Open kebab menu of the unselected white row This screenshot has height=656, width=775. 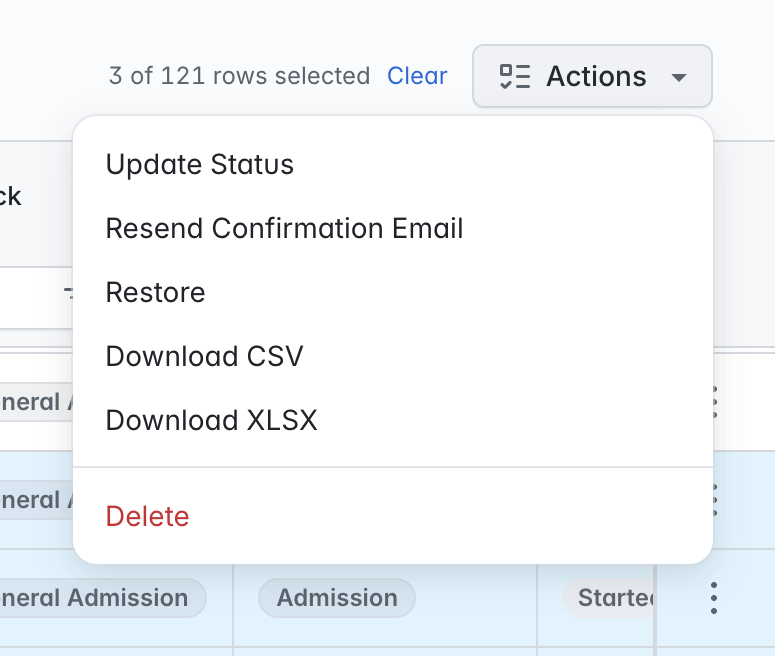click(715, 402)
